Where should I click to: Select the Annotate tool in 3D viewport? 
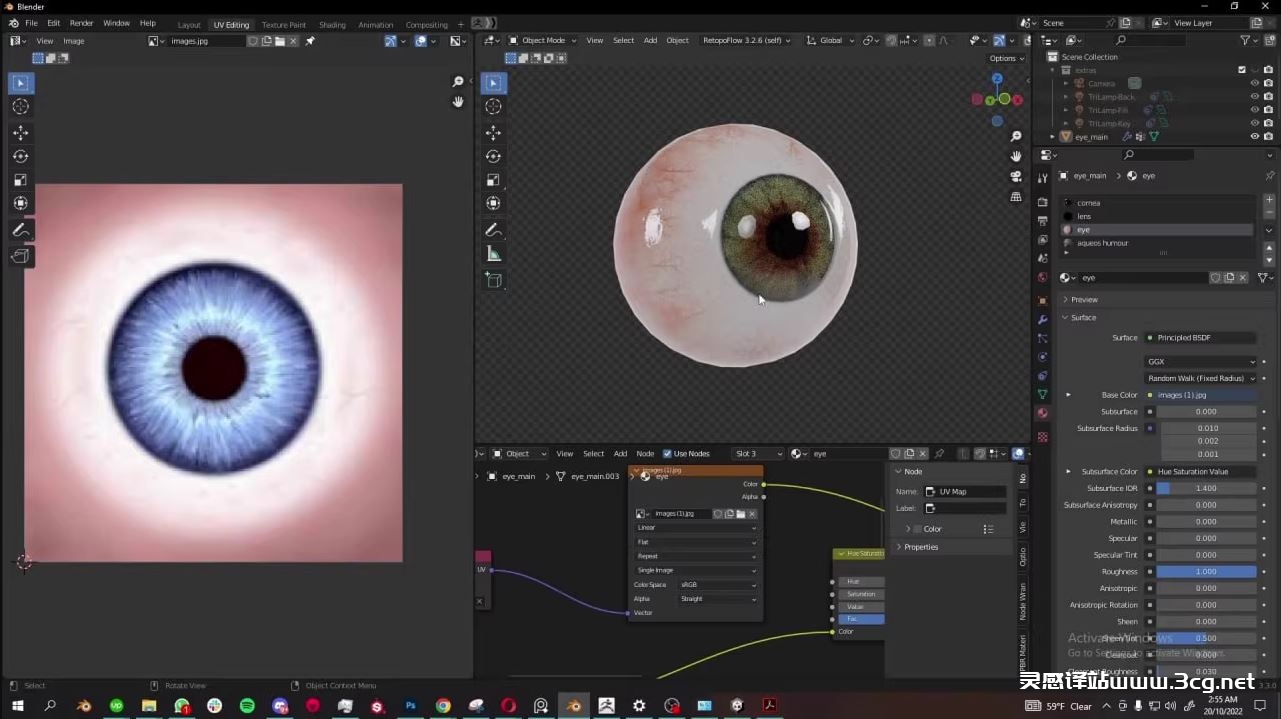click(x=493, y=230)
